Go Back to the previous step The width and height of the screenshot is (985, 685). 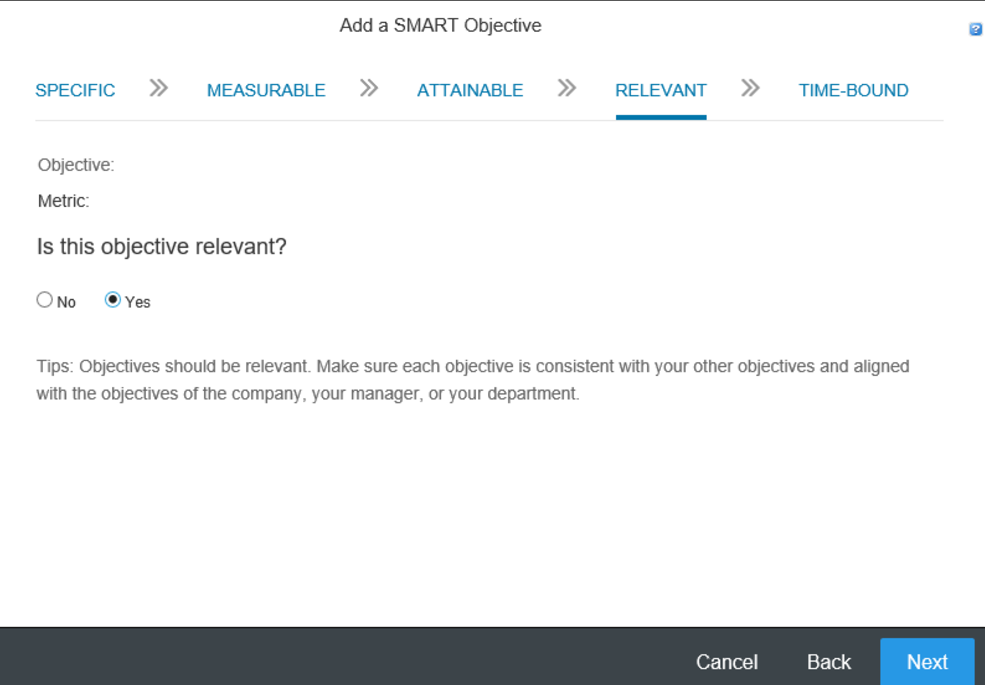point(829,662)
